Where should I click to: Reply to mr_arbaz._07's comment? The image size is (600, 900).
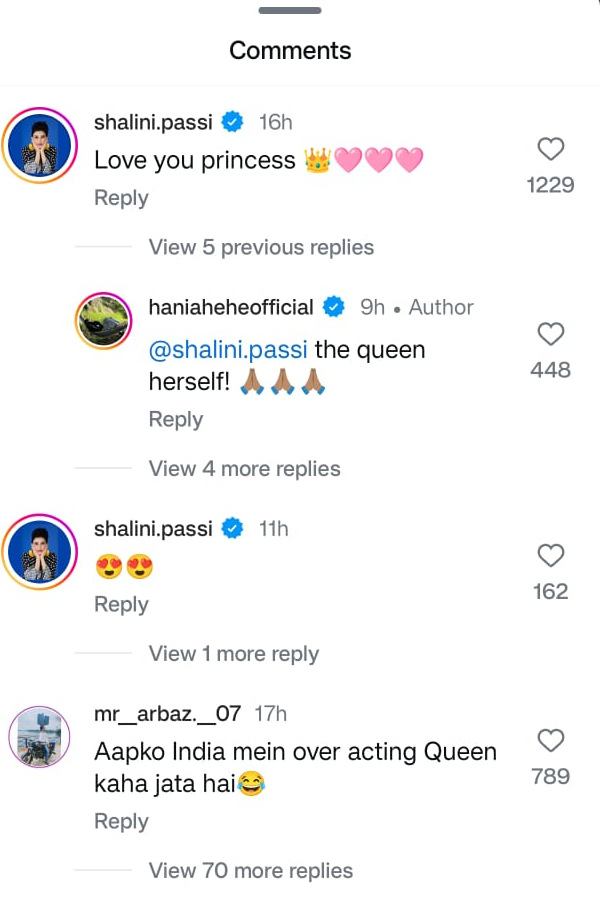[x=121, y=822]
